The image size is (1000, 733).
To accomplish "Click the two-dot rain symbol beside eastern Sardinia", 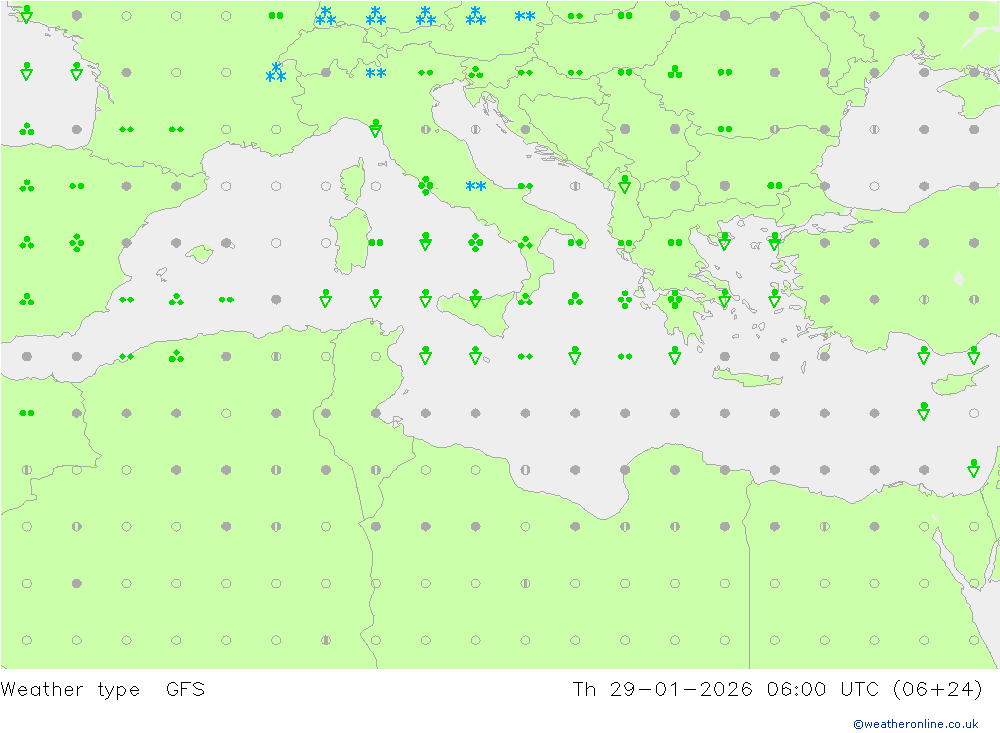I will 376,242.
